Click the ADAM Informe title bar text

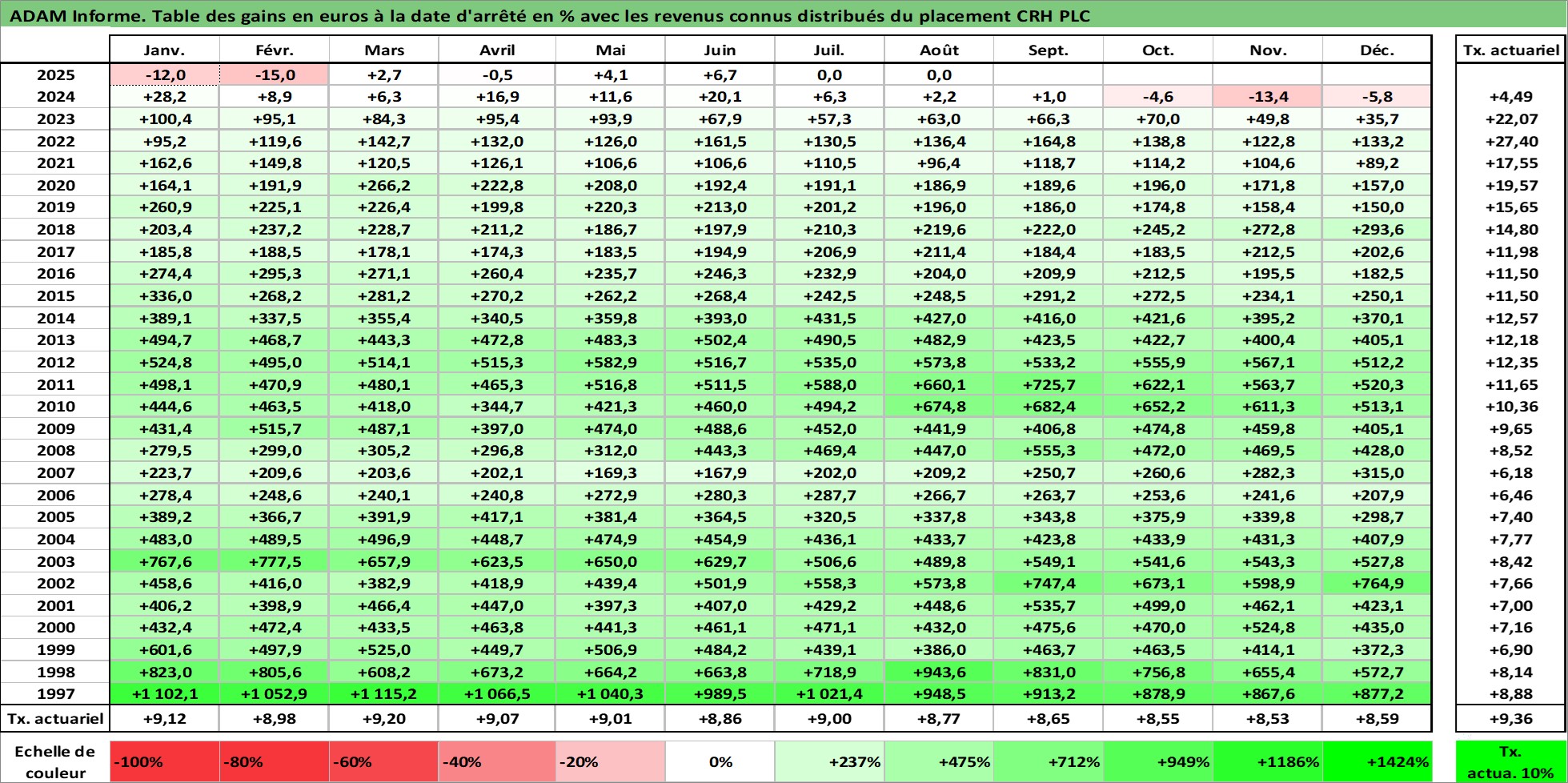(x=550, y=16)
